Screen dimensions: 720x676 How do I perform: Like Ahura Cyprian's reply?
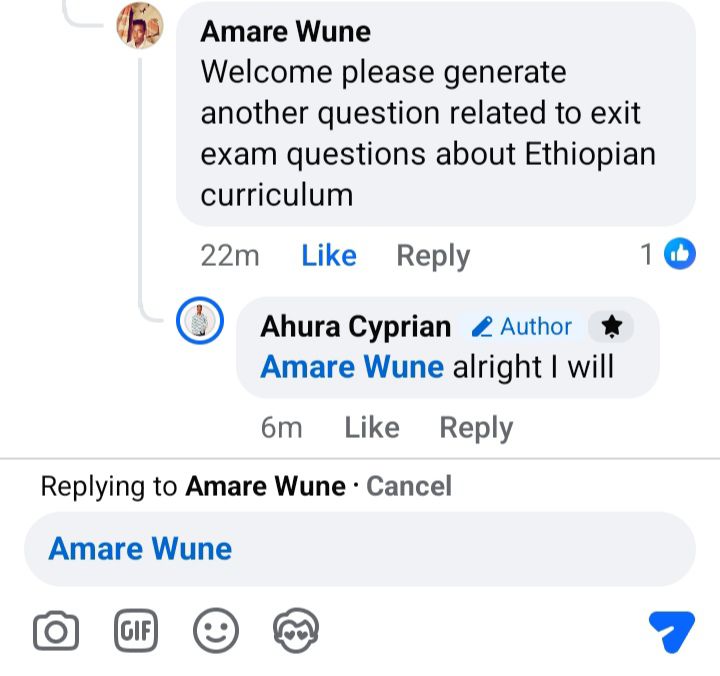pos(372,428)
